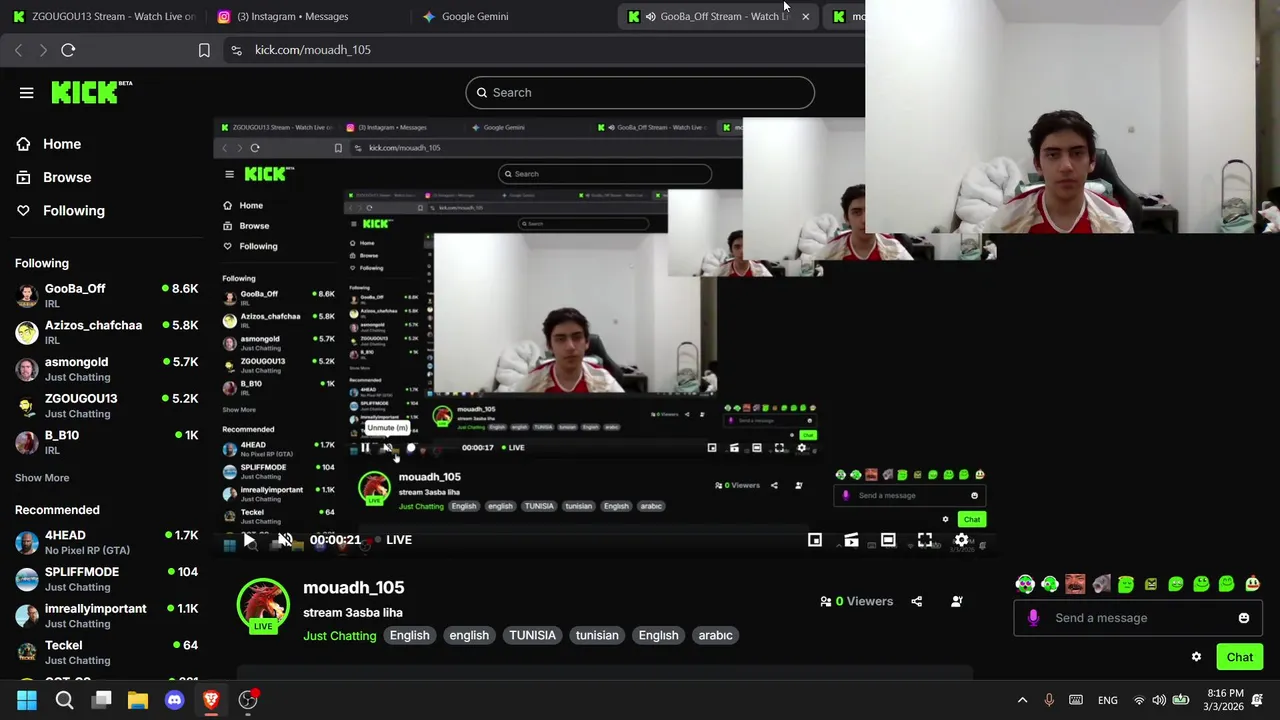Viewport: 1280px width, 720px height.
Task: Toggle system microphone tray icon
Action: [x=1049, y=700]
